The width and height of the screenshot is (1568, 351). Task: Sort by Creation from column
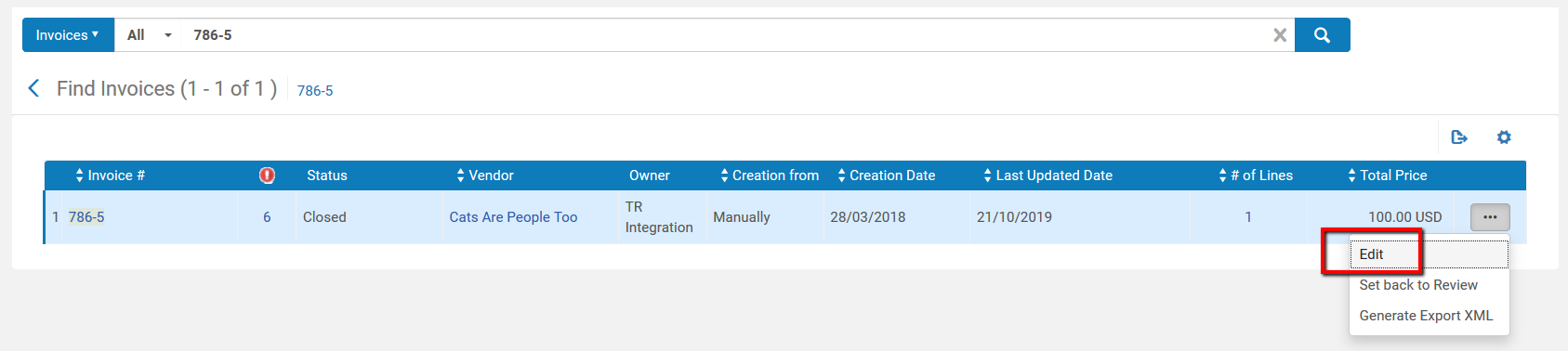pyautogui.click(x=770, y=175)
